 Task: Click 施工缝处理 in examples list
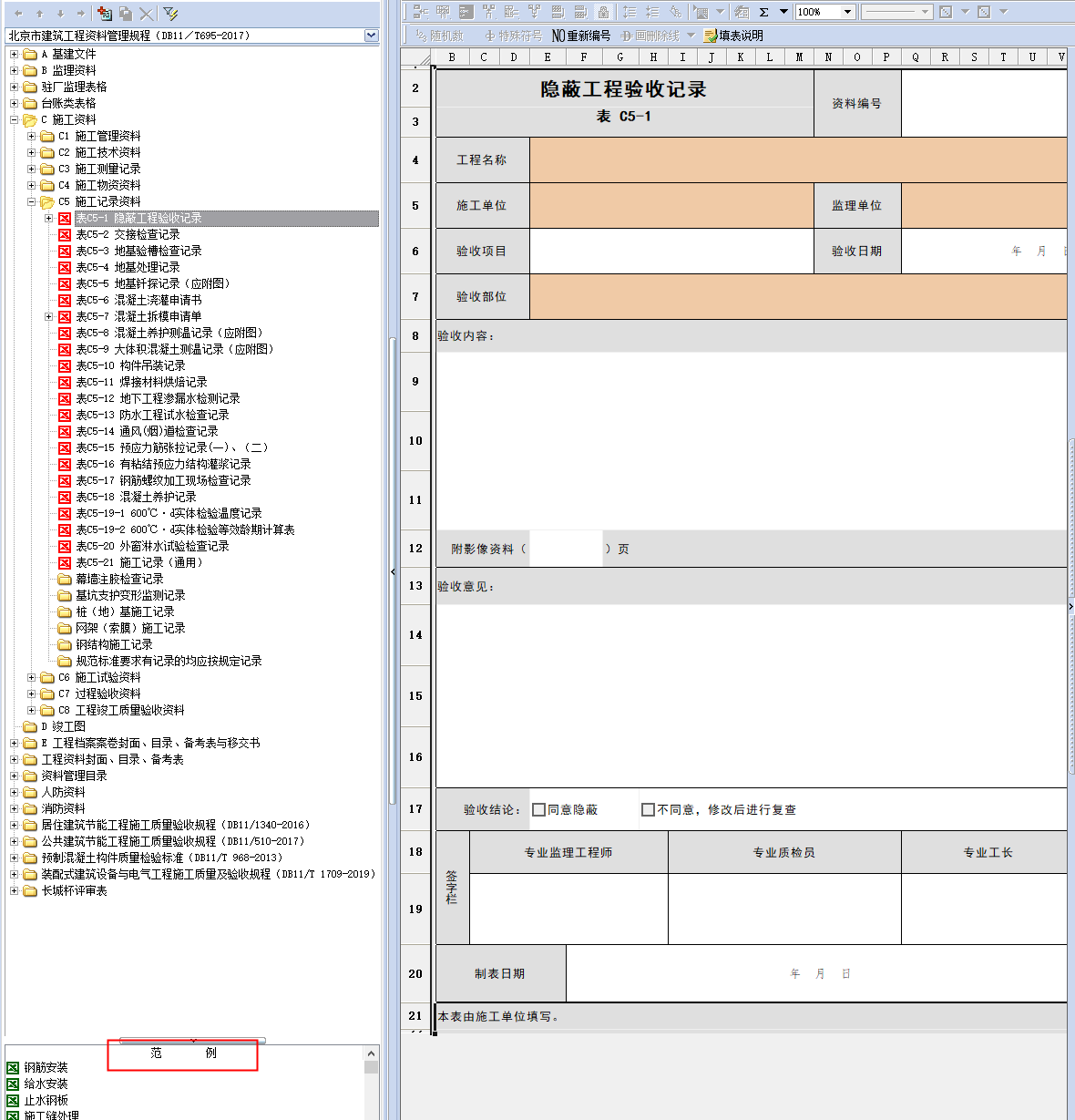tap(51, 1115)
